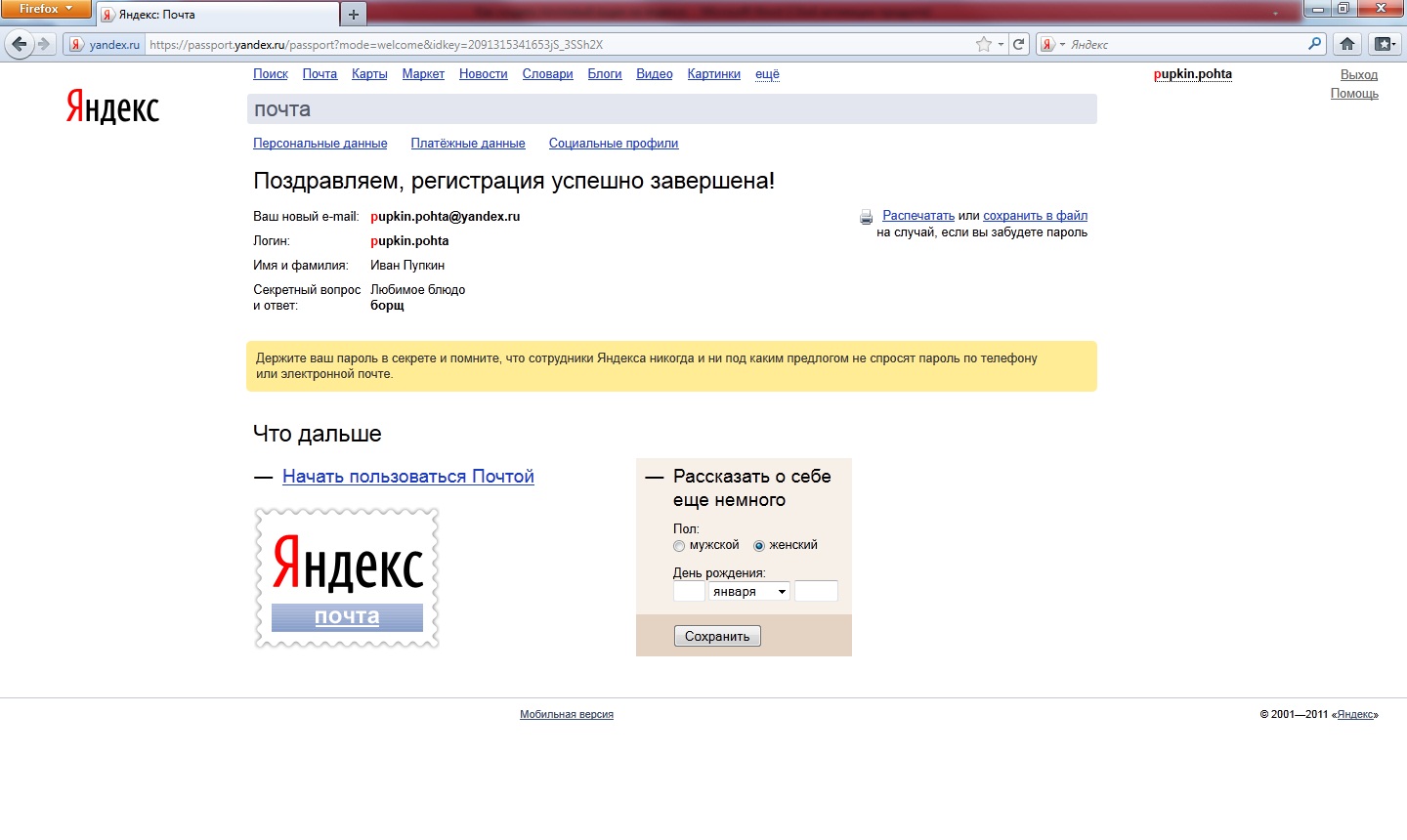Screen dimensions: 1407x840
Task: Click the pupkin.pohta username link at top
Action: (1193, 74)
